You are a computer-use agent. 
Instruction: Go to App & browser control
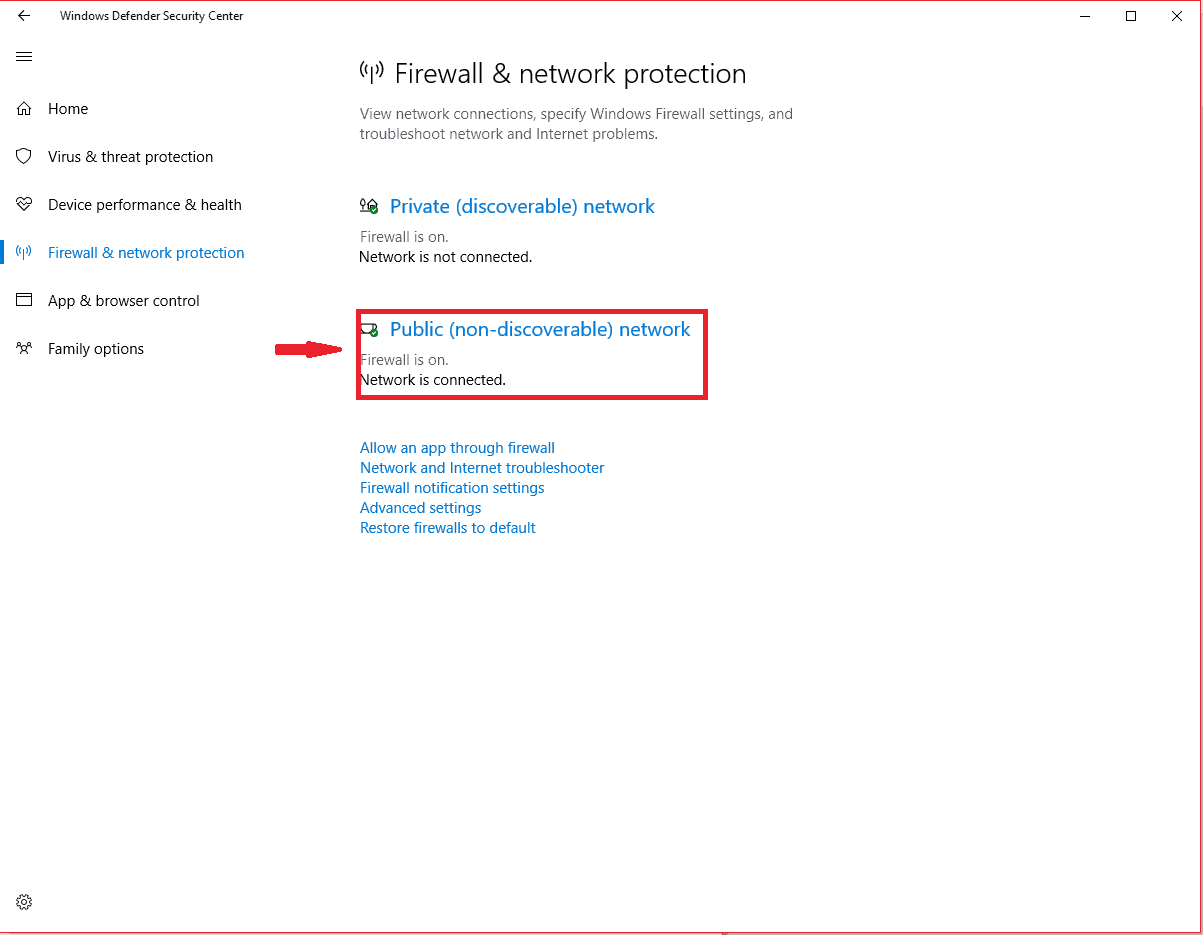[124, 300]
